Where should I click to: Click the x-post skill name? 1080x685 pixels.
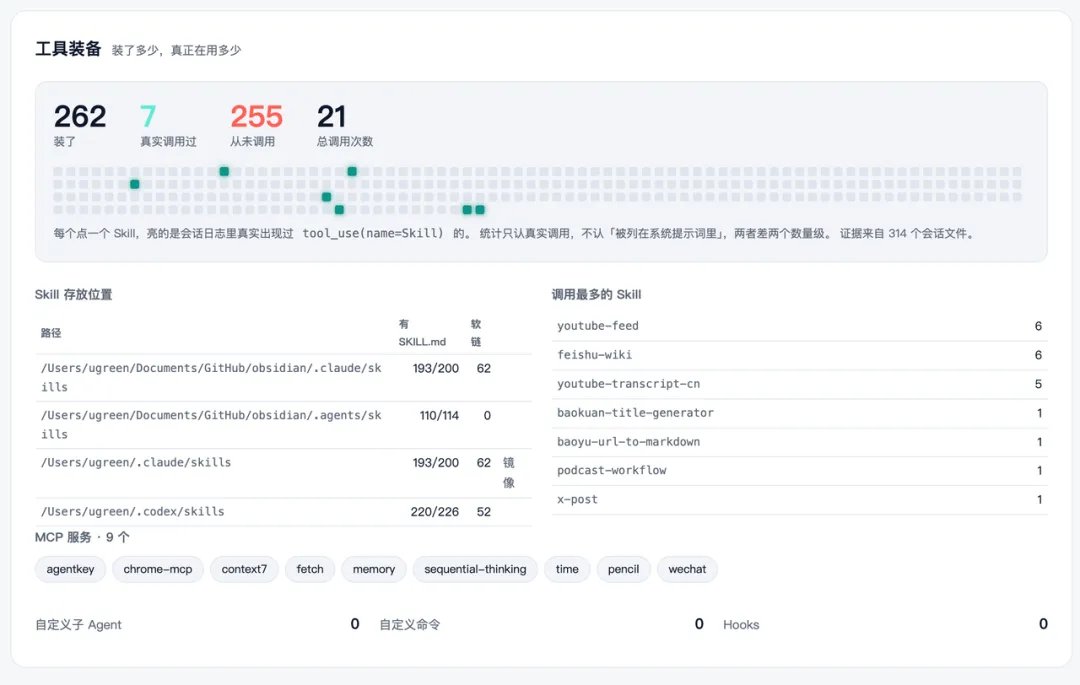click(x=577, y=500)
